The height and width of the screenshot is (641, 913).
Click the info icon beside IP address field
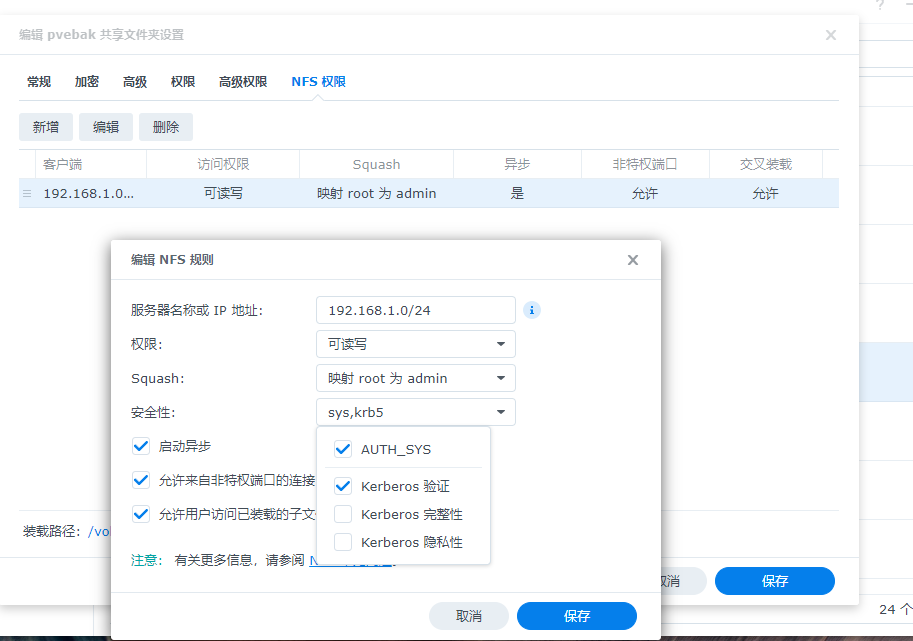532,310
